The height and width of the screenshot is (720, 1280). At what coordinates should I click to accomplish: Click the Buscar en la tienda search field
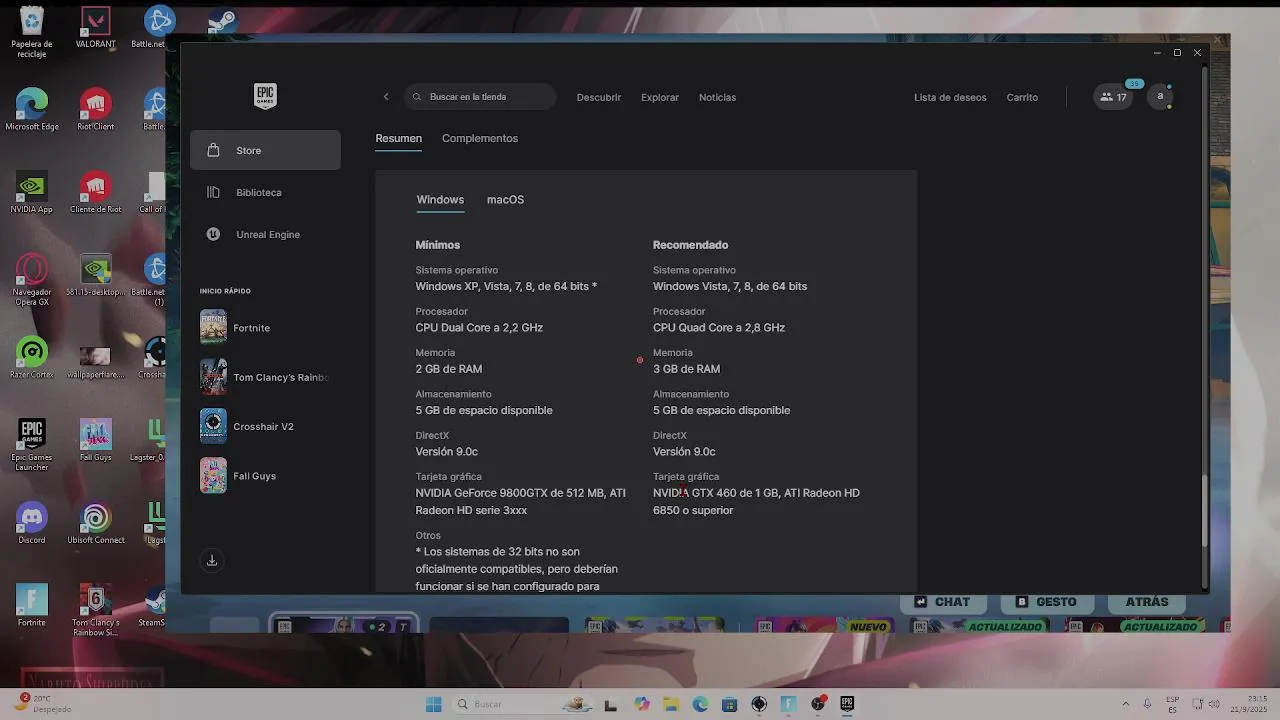click(481, 97)
